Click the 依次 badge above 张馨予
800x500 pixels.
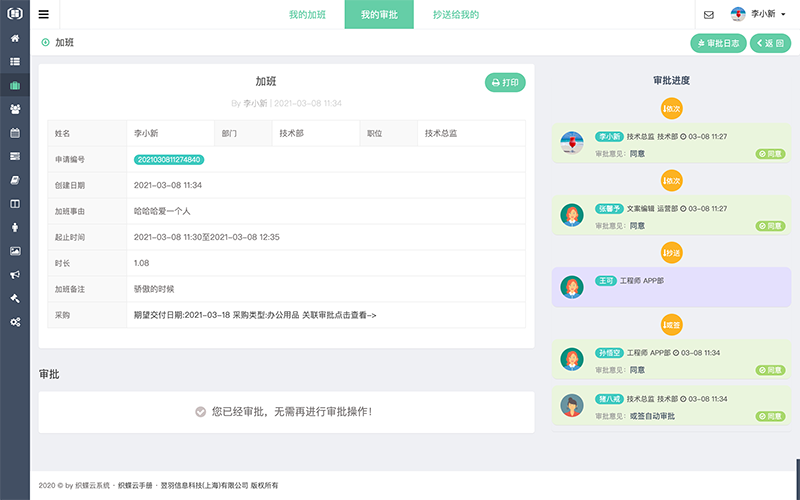tap(671, 181)
